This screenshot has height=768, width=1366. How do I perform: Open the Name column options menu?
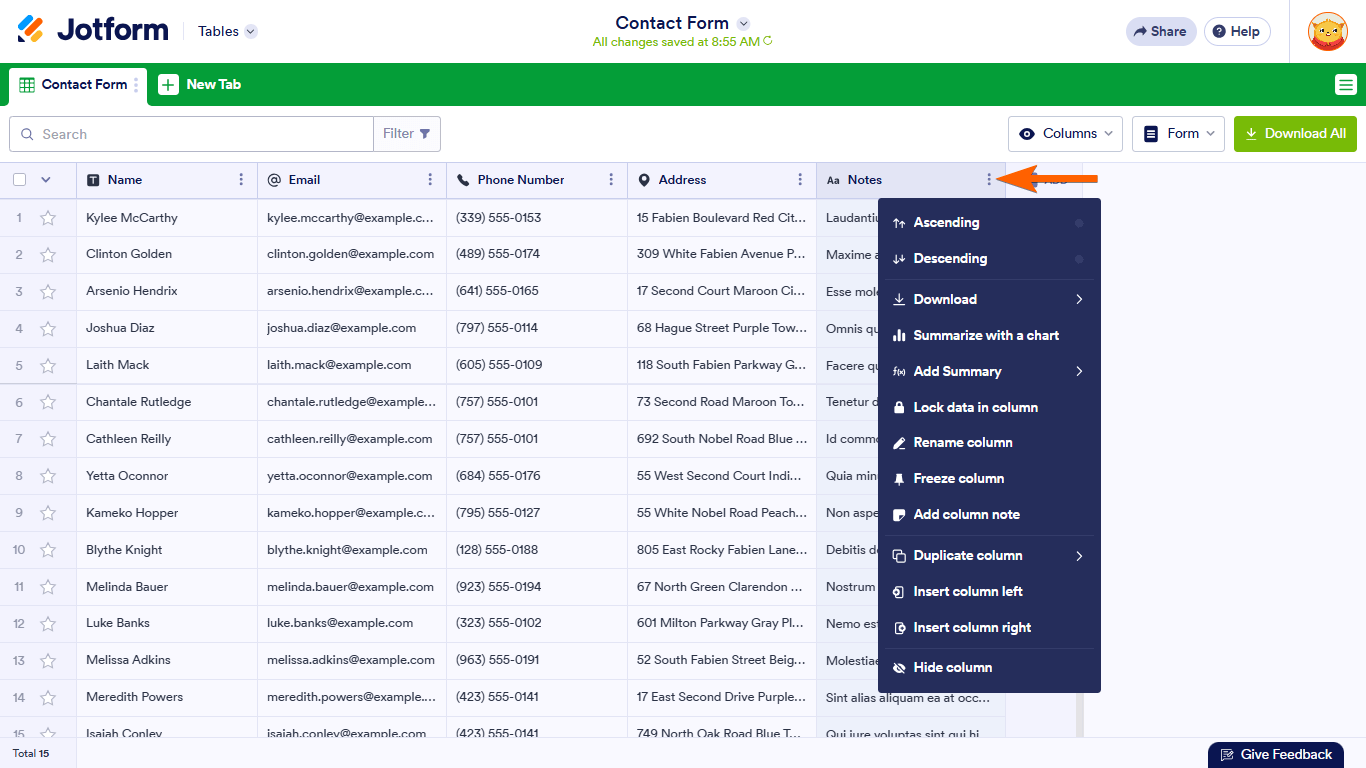(x=241, y=180)
